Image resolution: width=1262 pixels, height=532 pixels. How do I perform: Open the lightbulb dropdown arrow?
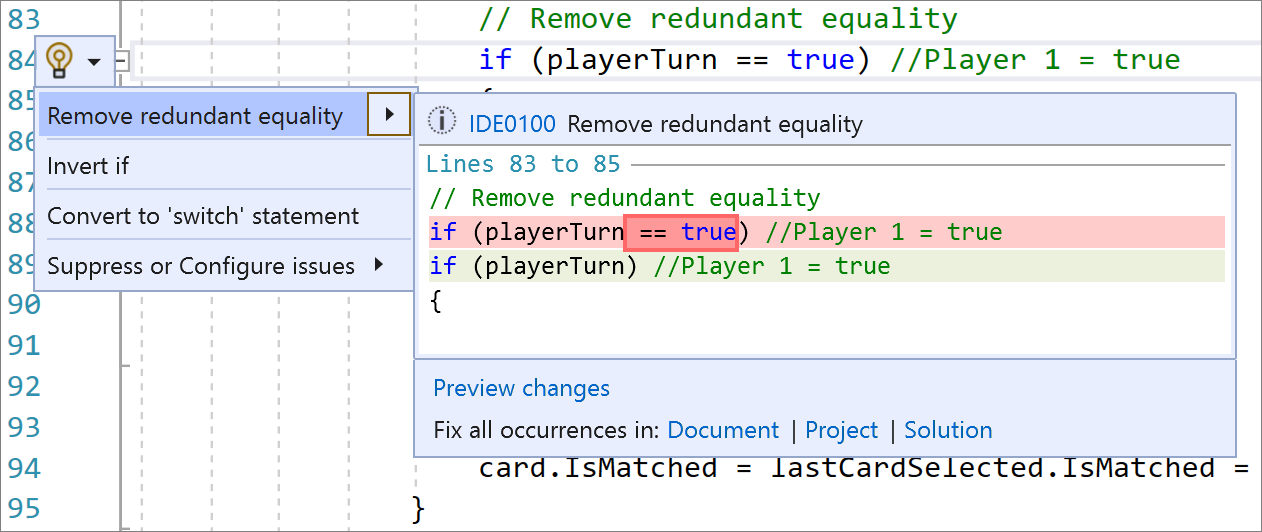(94, 62)
